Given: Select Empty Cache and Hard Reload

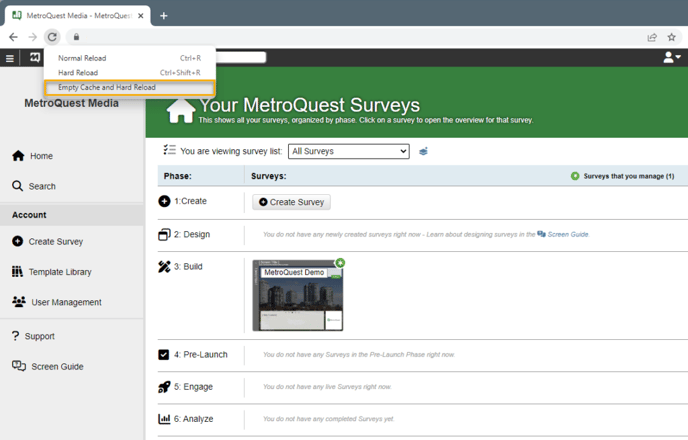Looking at the screenshot, I should (106, 87).
